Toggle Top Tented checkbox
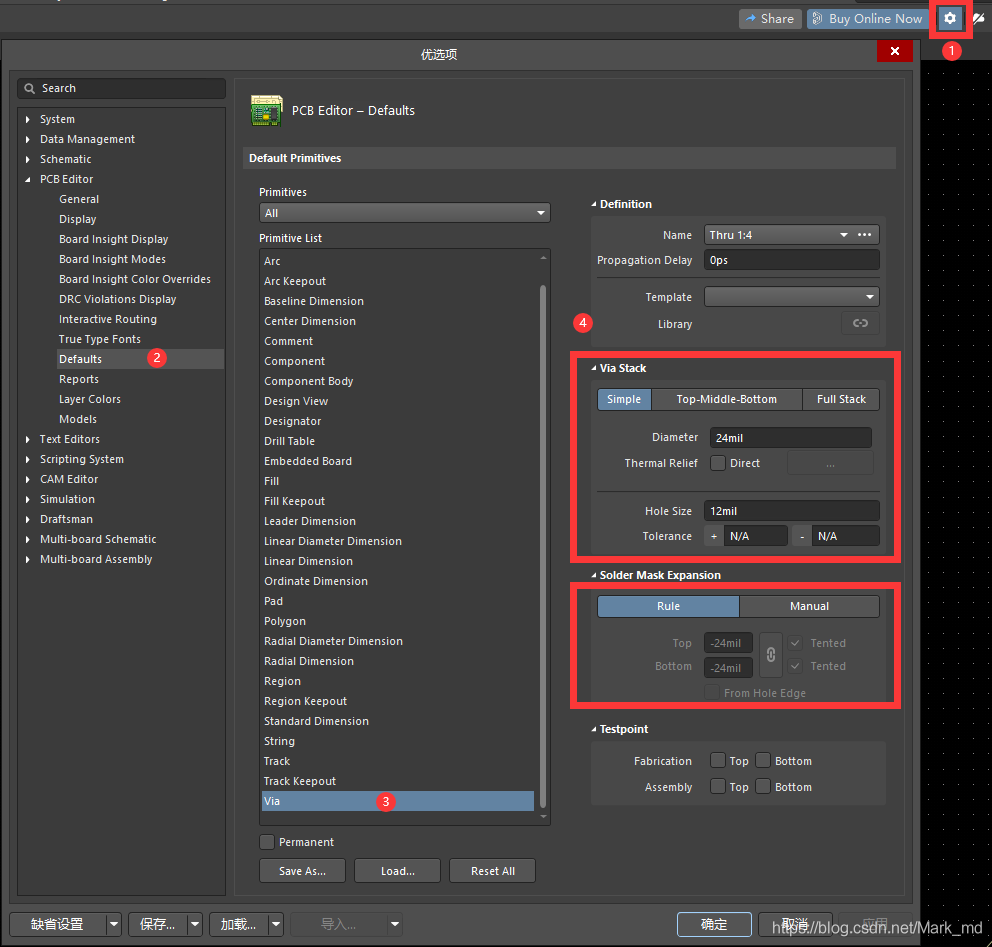992x947 pixels. 795,643
